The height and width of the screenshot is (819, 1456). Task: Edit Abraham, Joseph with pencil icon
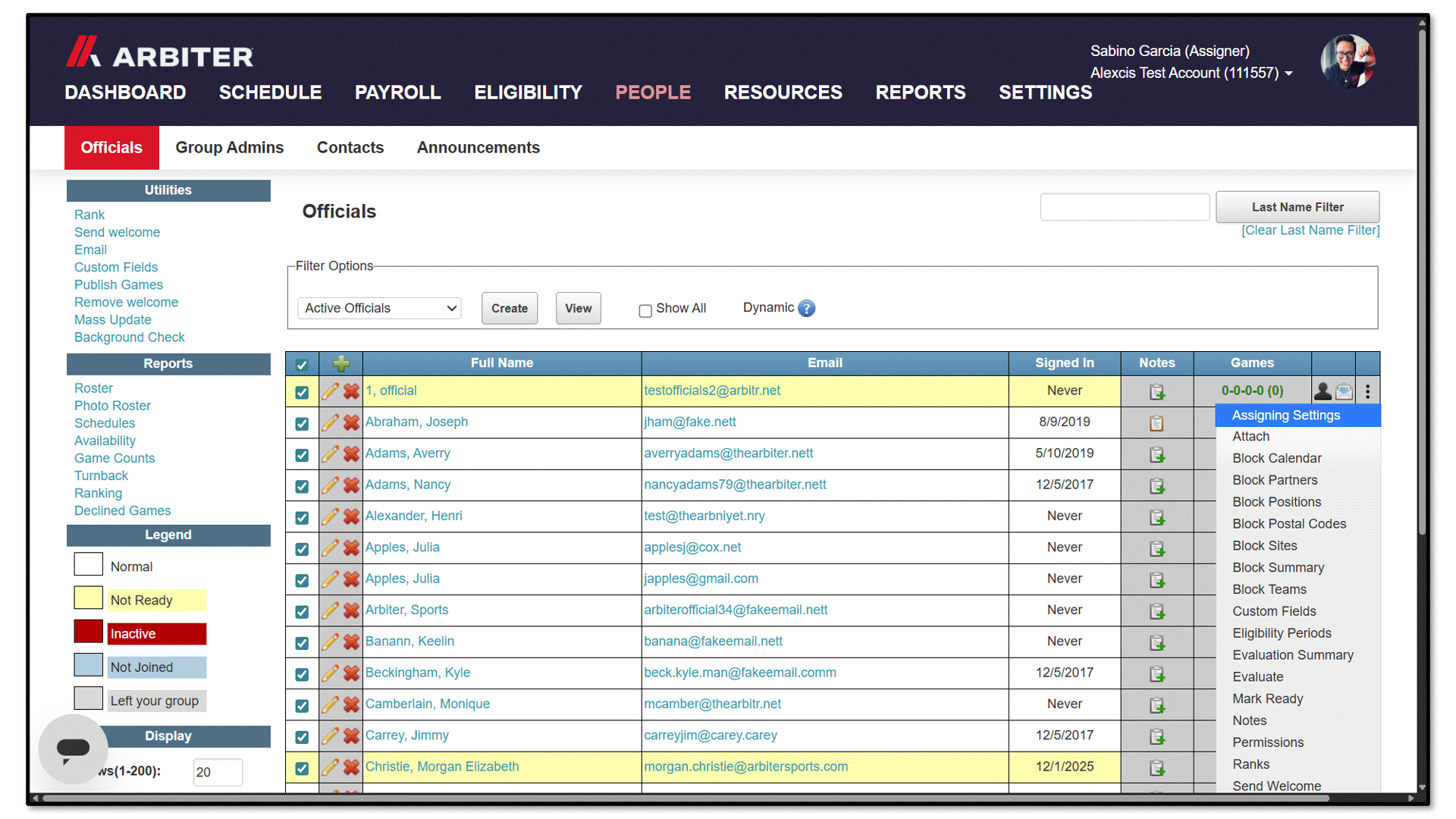click(330, 422)
